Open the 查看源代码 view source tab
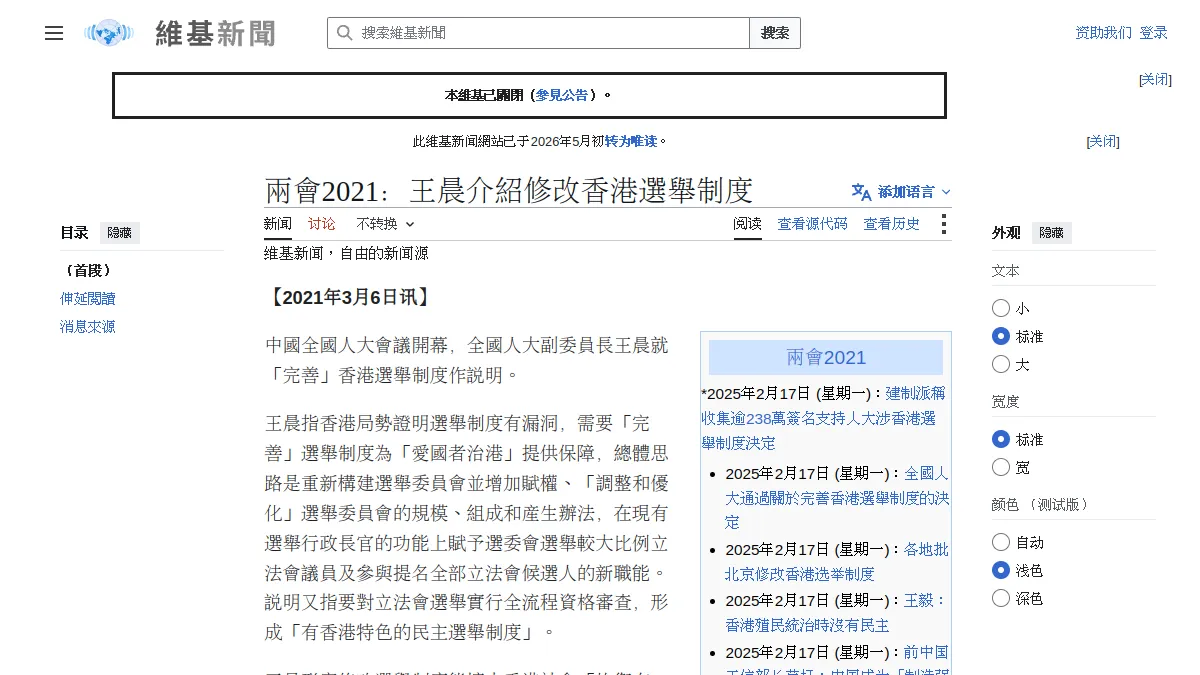The image size is (1200, 675). [x=813, y=224]
